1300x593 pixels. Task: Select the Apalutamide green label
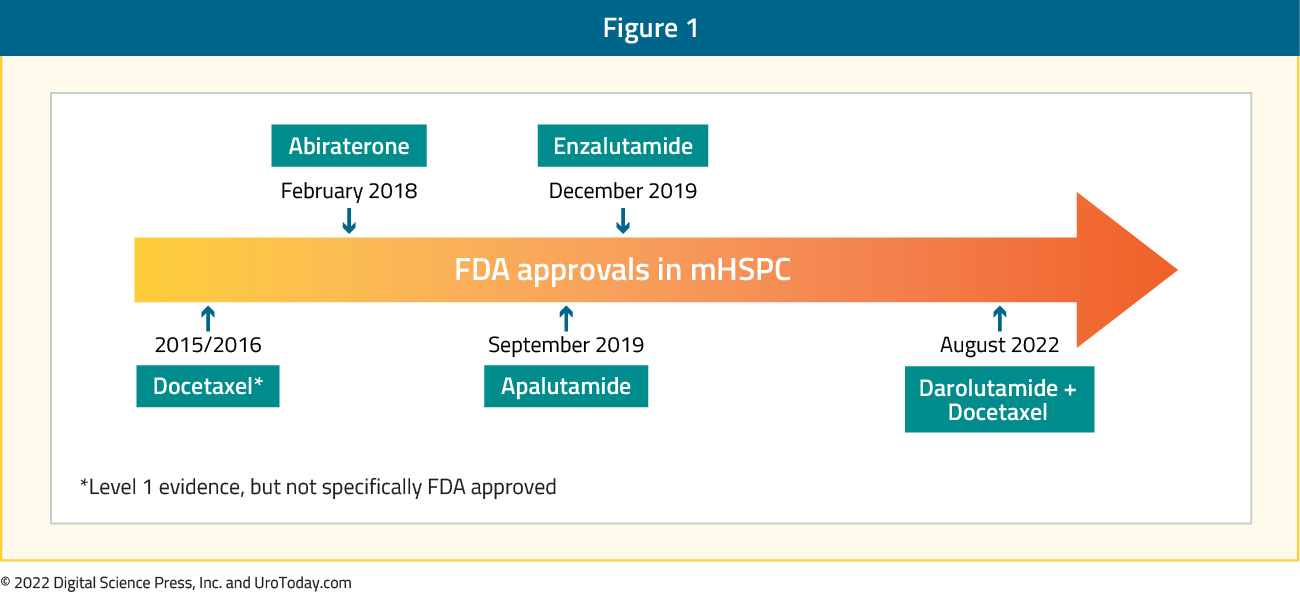click(566, 386)
